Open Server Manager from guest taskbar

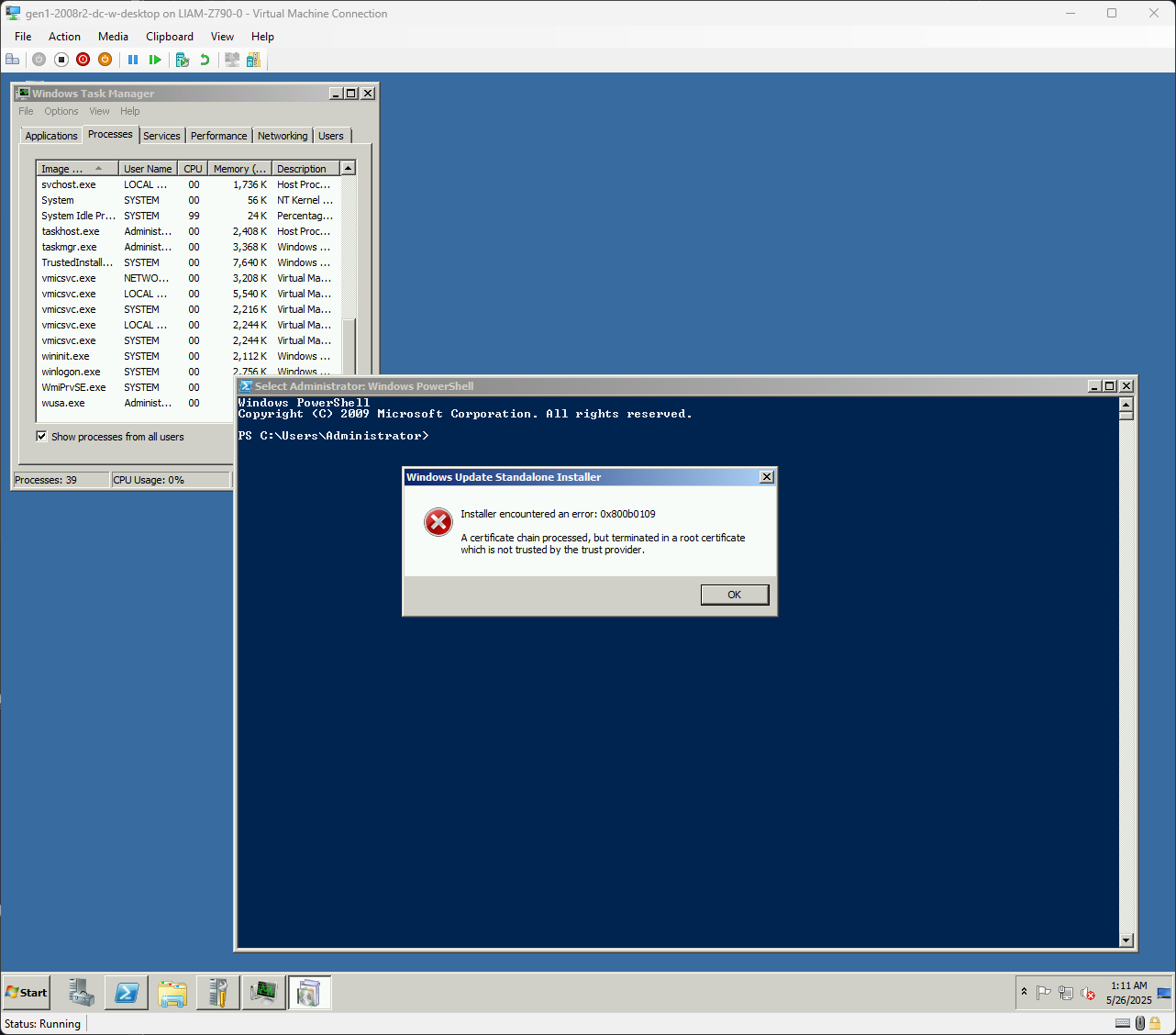point(81,992)
